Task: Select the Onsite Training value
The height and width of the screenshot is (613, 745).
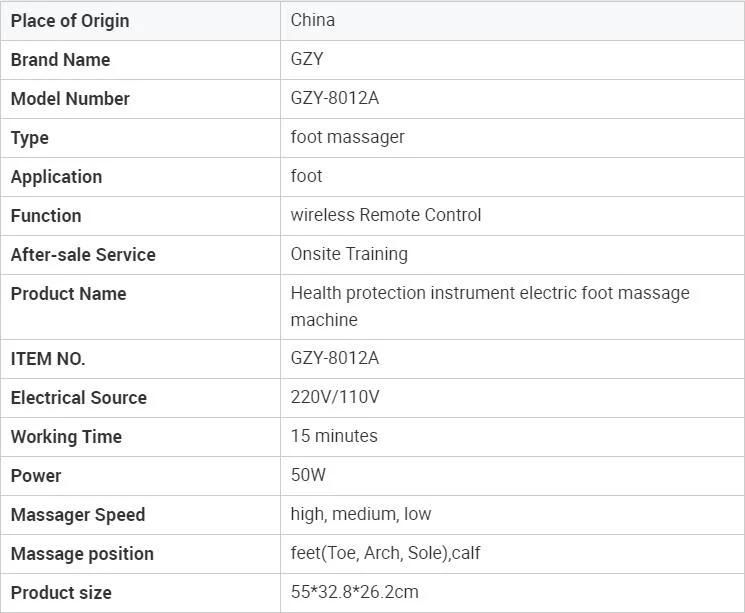Action: point(349,254)
